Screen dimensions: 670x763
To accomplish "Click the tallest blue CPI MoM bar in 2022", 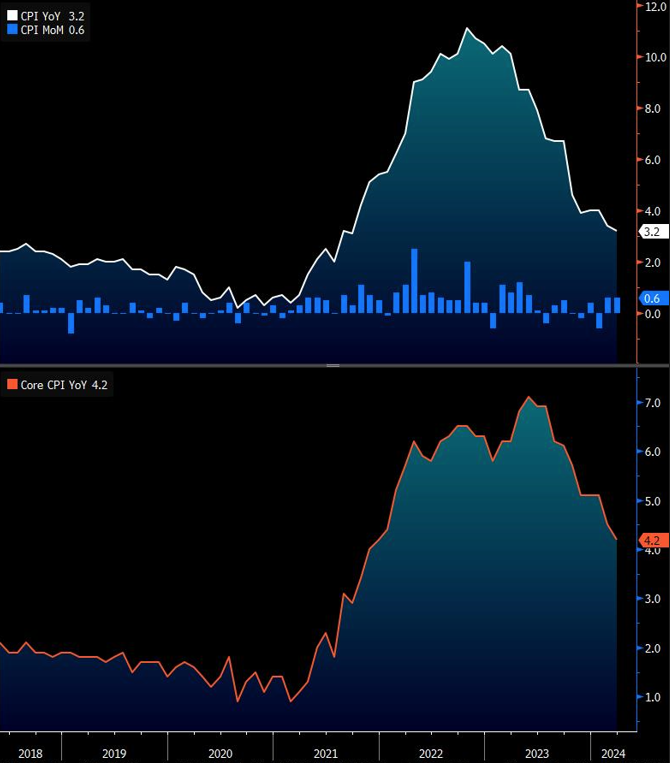I will [414, 281].
